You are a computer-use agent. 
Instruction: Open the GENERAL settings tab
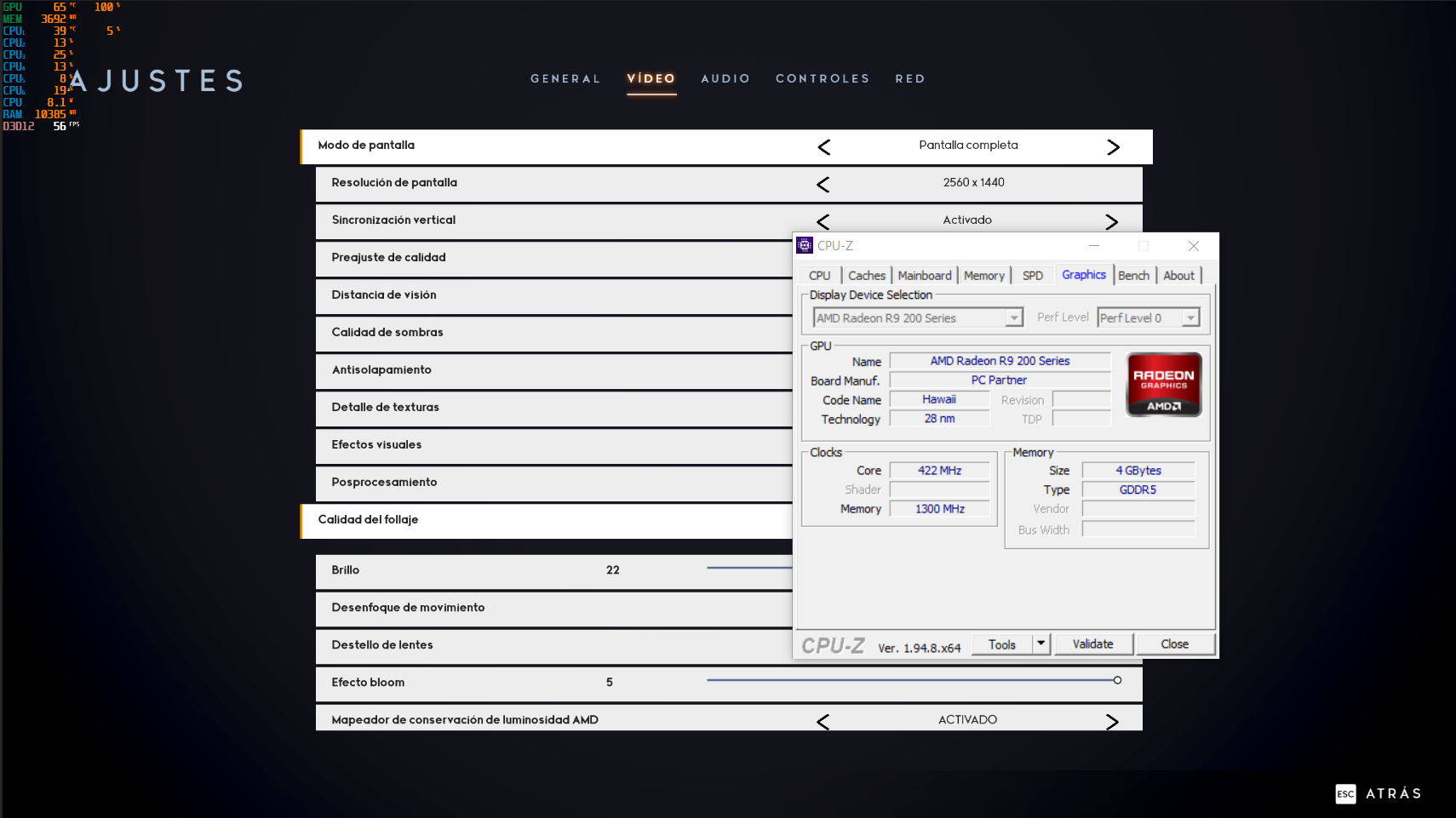pos(565,78)
